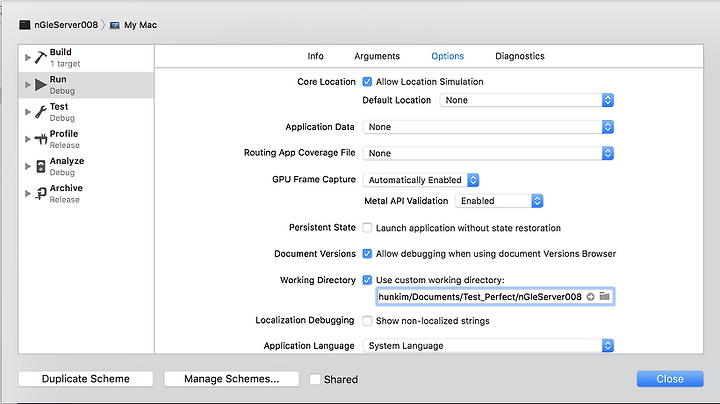Select the Build action row
This screenshot has width=720, height=404.
86,58
